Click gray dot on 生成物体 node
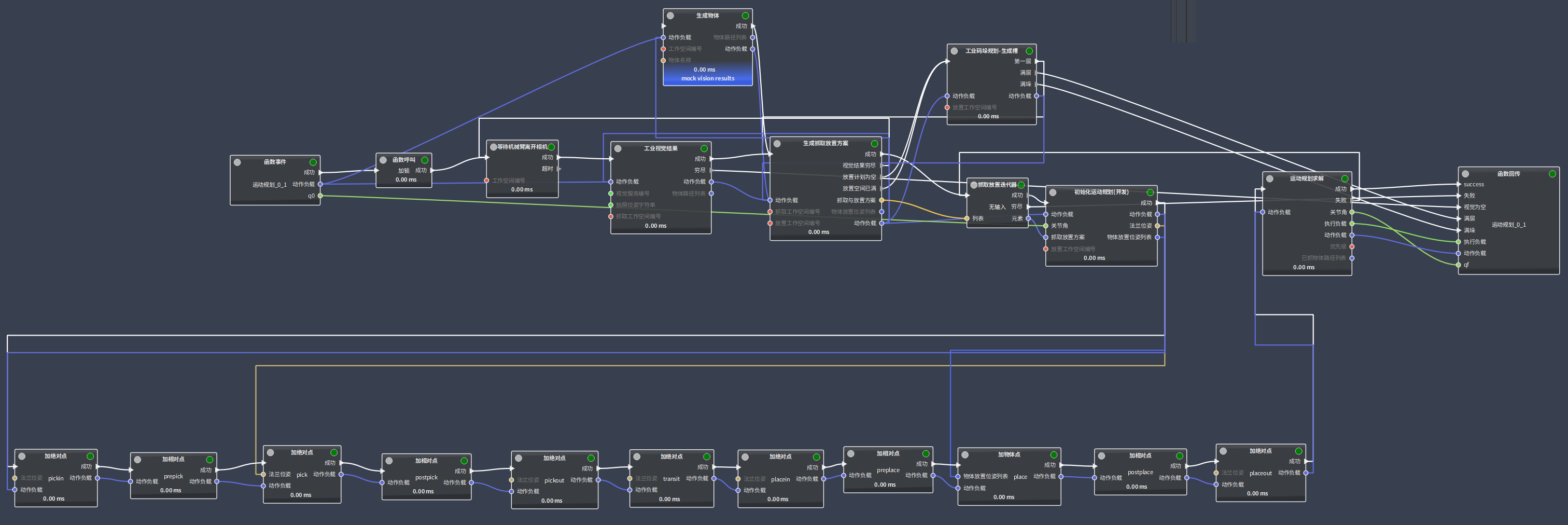This screenshot has height=525, width=1568. tap(670, 16)
